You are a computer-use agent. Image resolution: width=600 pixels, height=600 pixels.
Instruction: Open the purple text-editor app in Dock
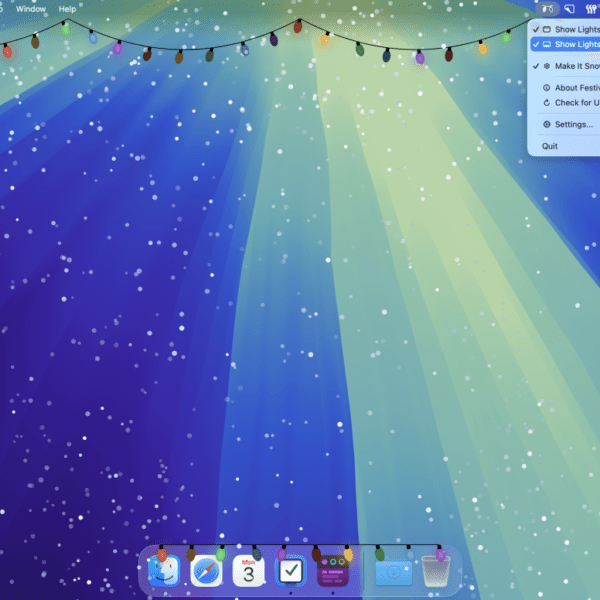click(333, 571)
